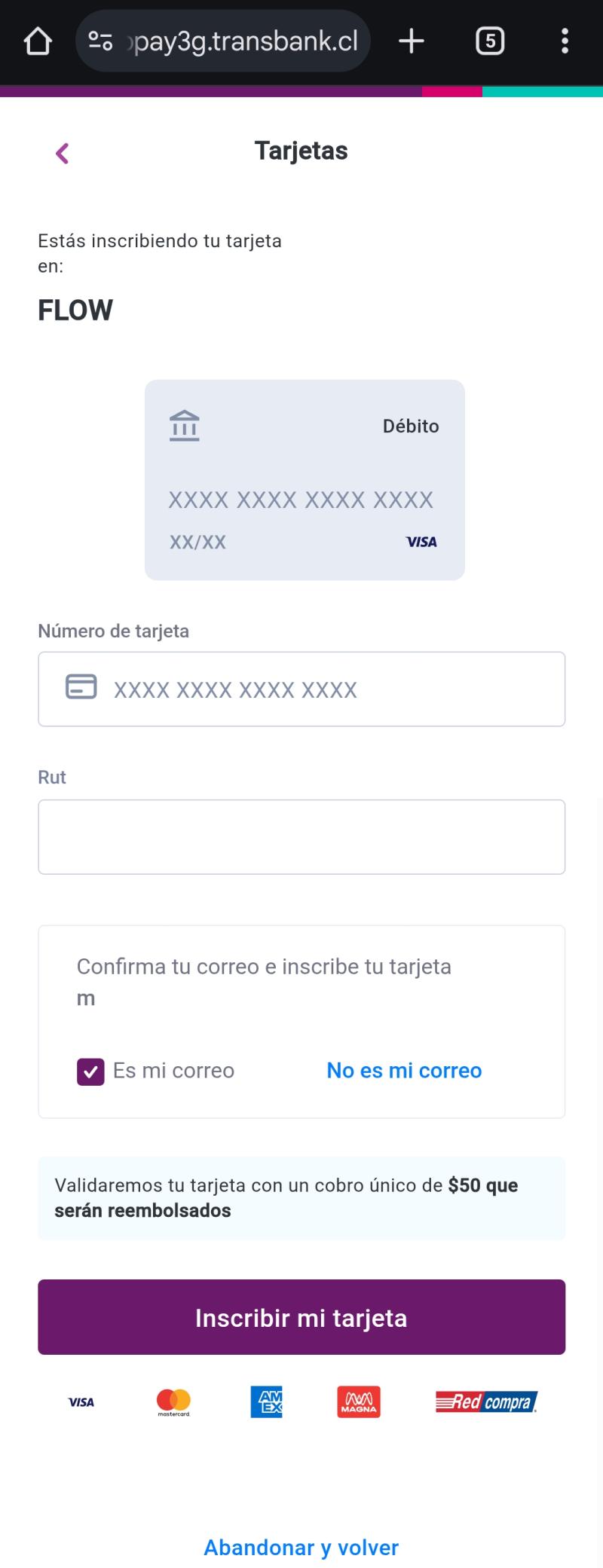The image size is (603, 1568).
Task: Uncheck the "Es mi correo" checkbox
Action: point(90,1071)
